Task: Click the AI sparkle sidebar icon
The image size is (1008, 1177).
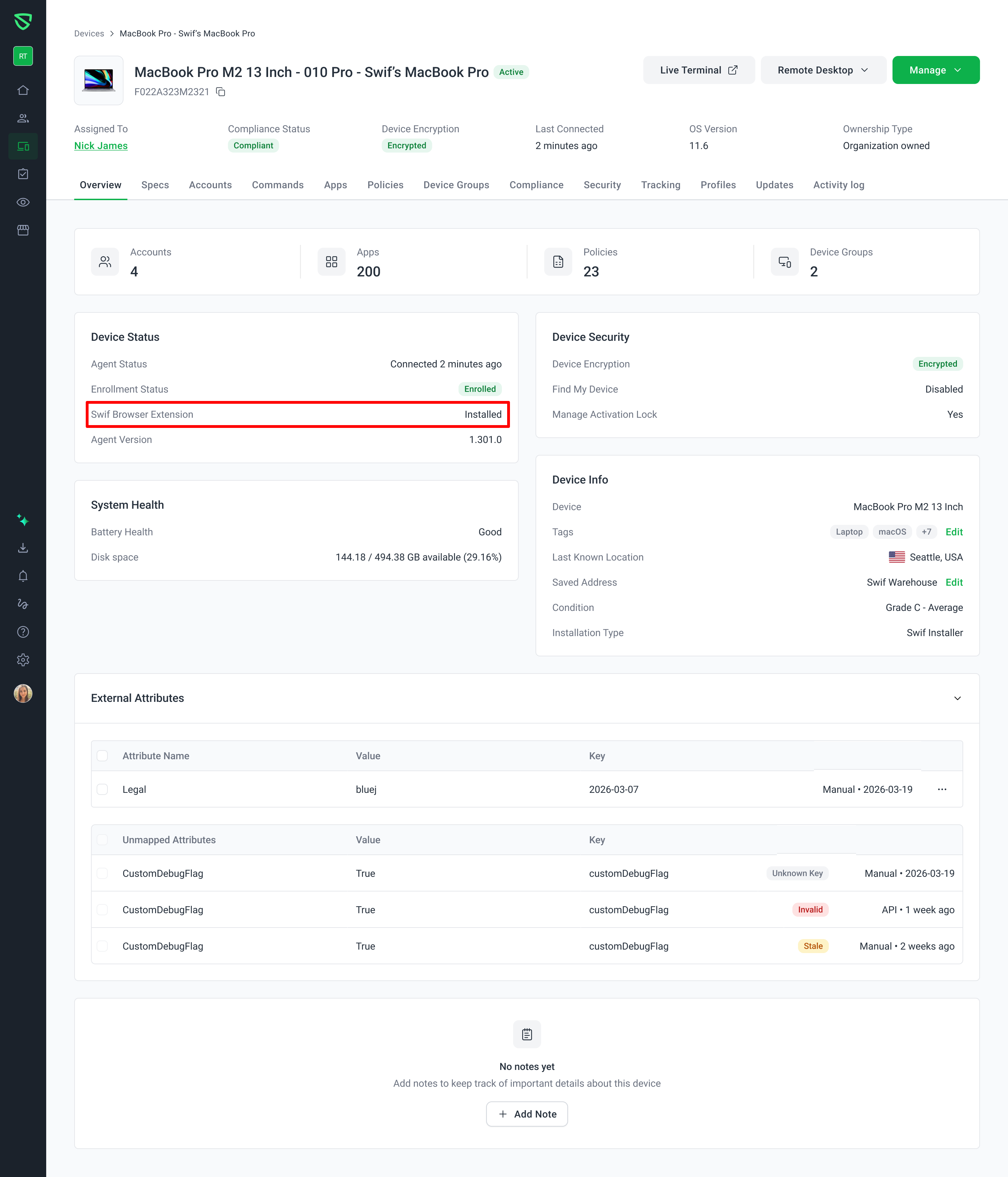Action: click(23, 520)
